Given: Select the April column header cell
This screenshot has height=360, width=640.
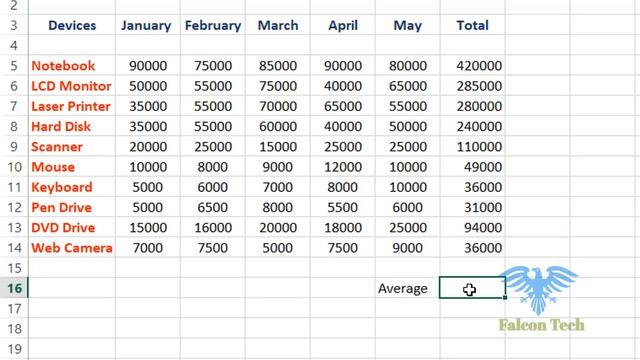Looking at the screenshot, I should 342,25.
